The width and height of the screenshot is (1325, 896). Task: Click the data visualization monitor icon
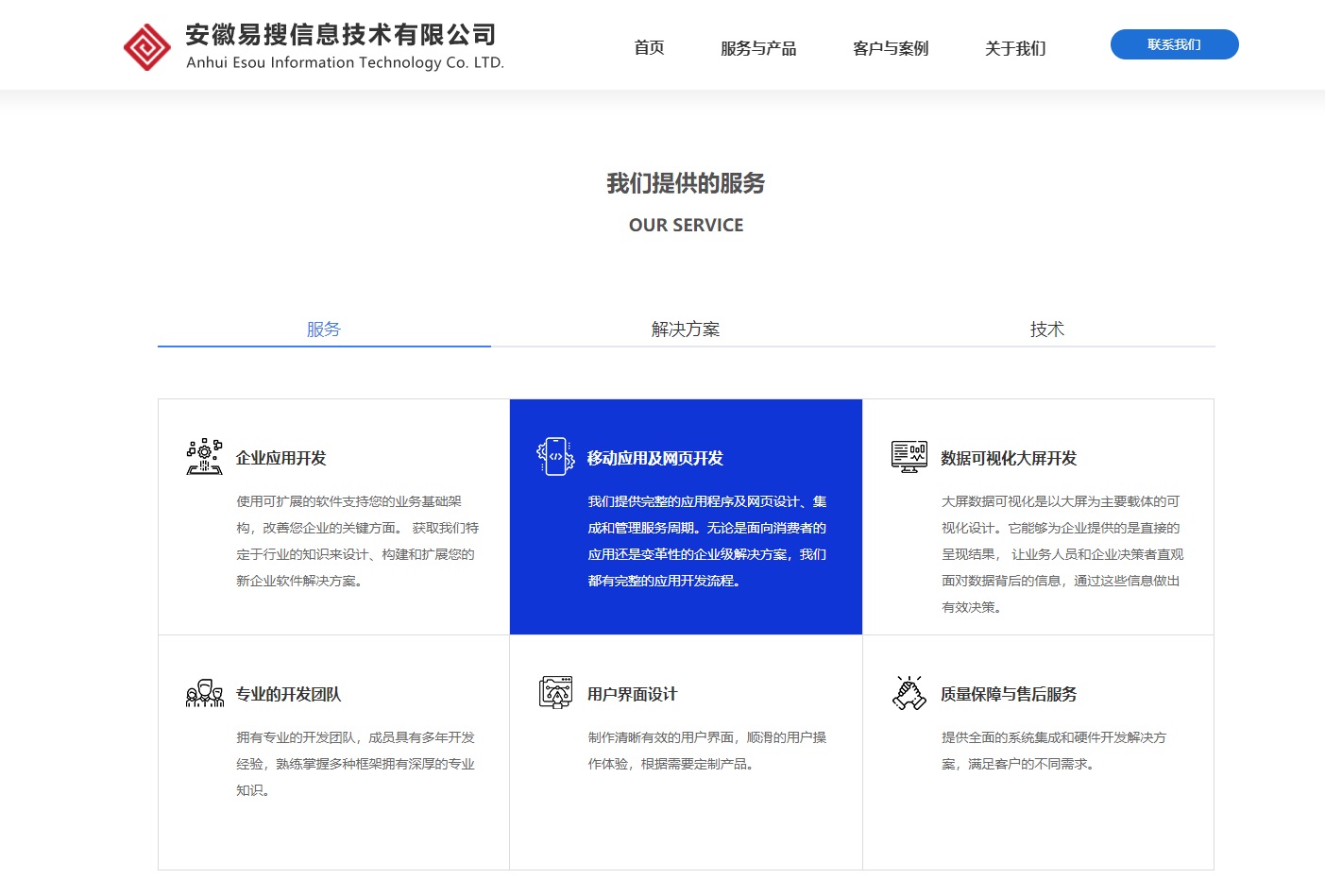(x=909, y=457)
